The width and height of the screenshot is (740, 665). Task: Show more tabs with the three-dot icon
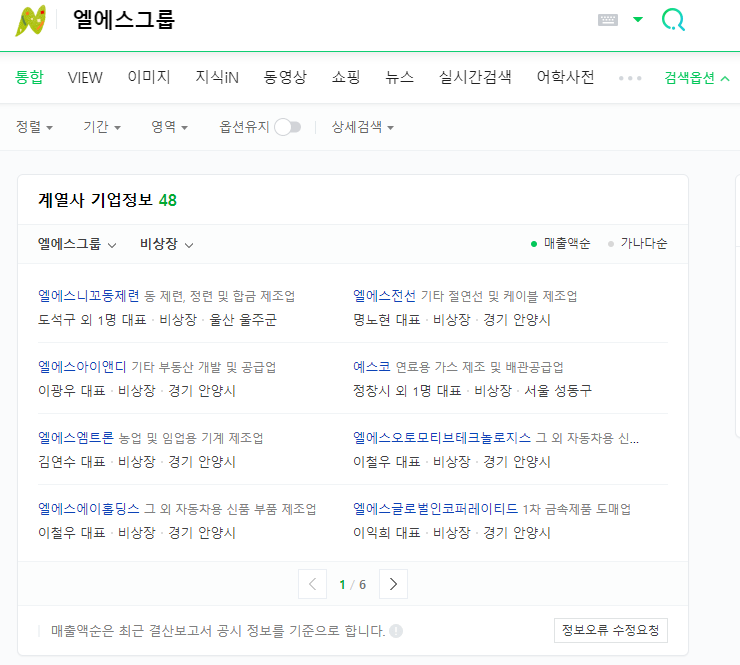[630, 78]
